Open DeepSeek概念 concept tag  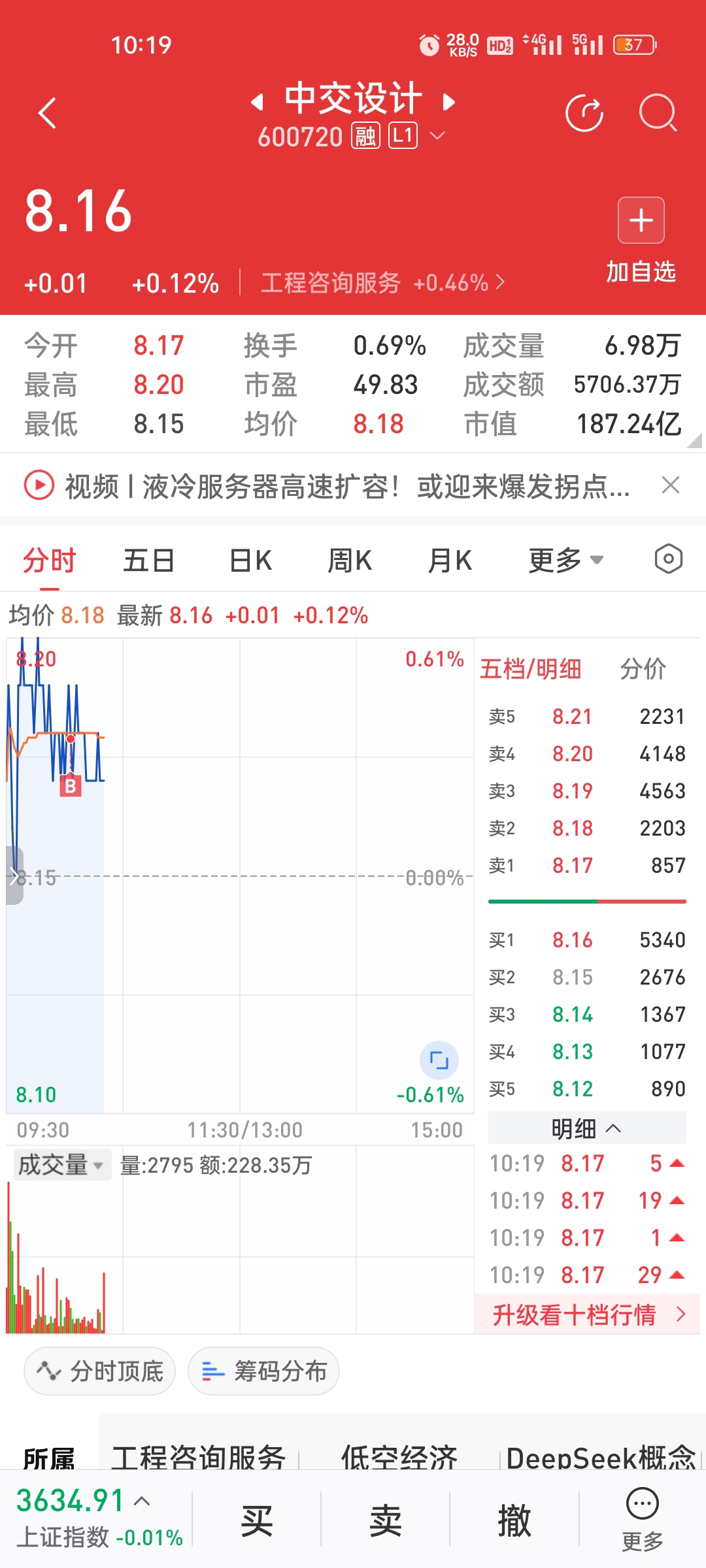coord(601,1457)
